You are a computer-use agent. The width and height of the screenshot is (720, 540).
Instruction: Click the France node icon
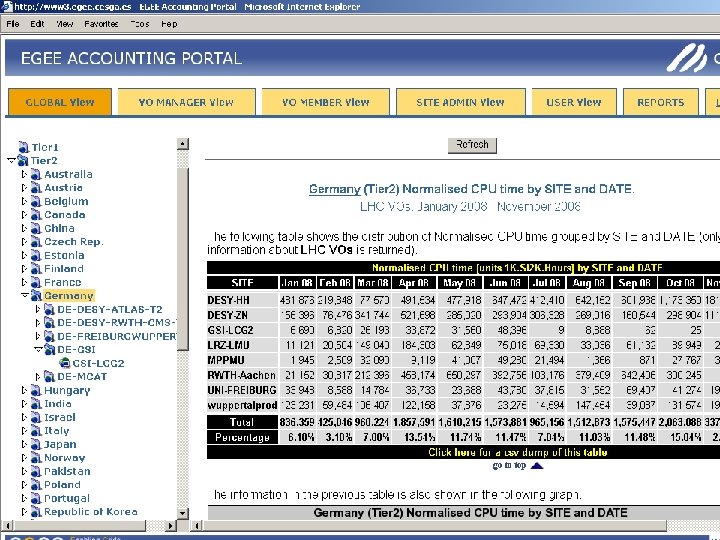click(x=36, y=282)
